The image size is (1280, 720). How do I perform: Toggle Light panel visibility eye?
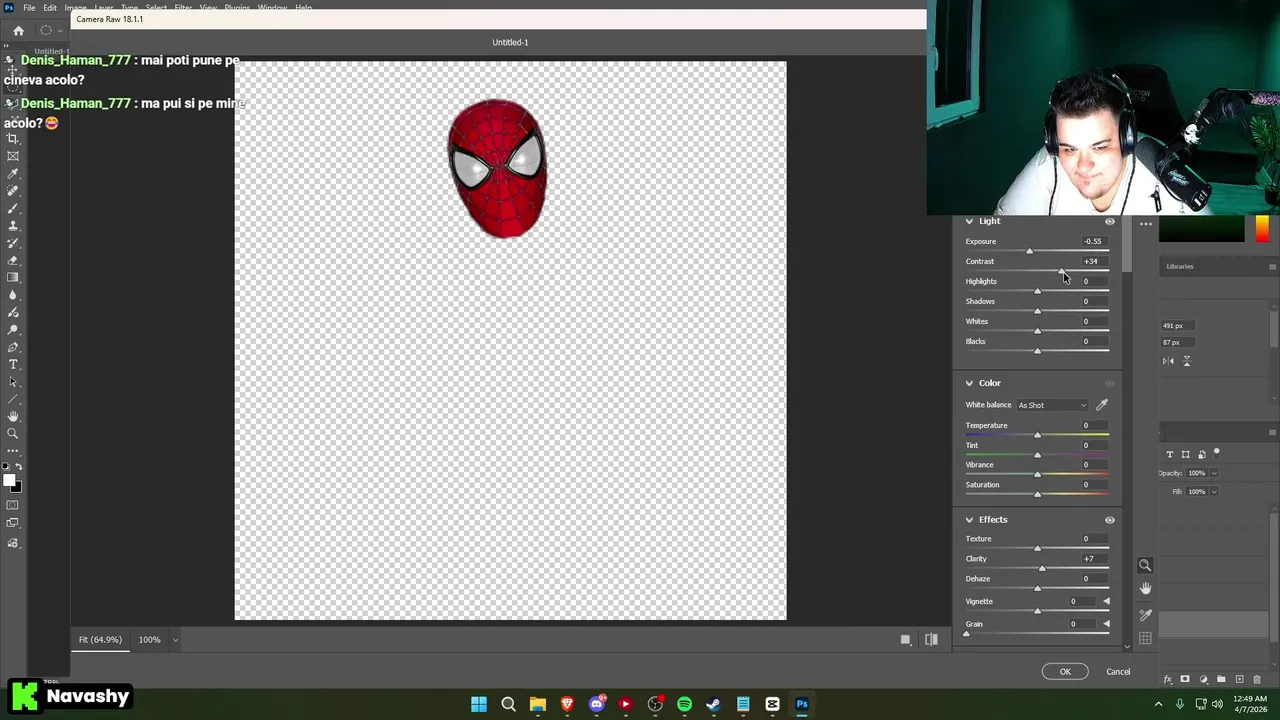point(1110,221)
